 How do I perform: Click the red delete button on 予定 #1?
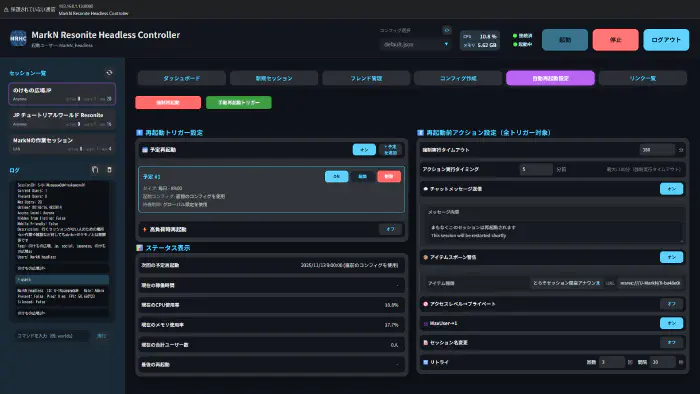pos(389,176)
